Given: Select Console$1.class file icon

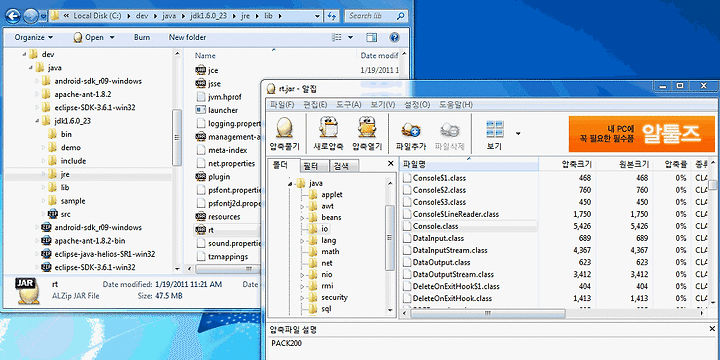Looking at the screenshot, I should coord(407,178).
